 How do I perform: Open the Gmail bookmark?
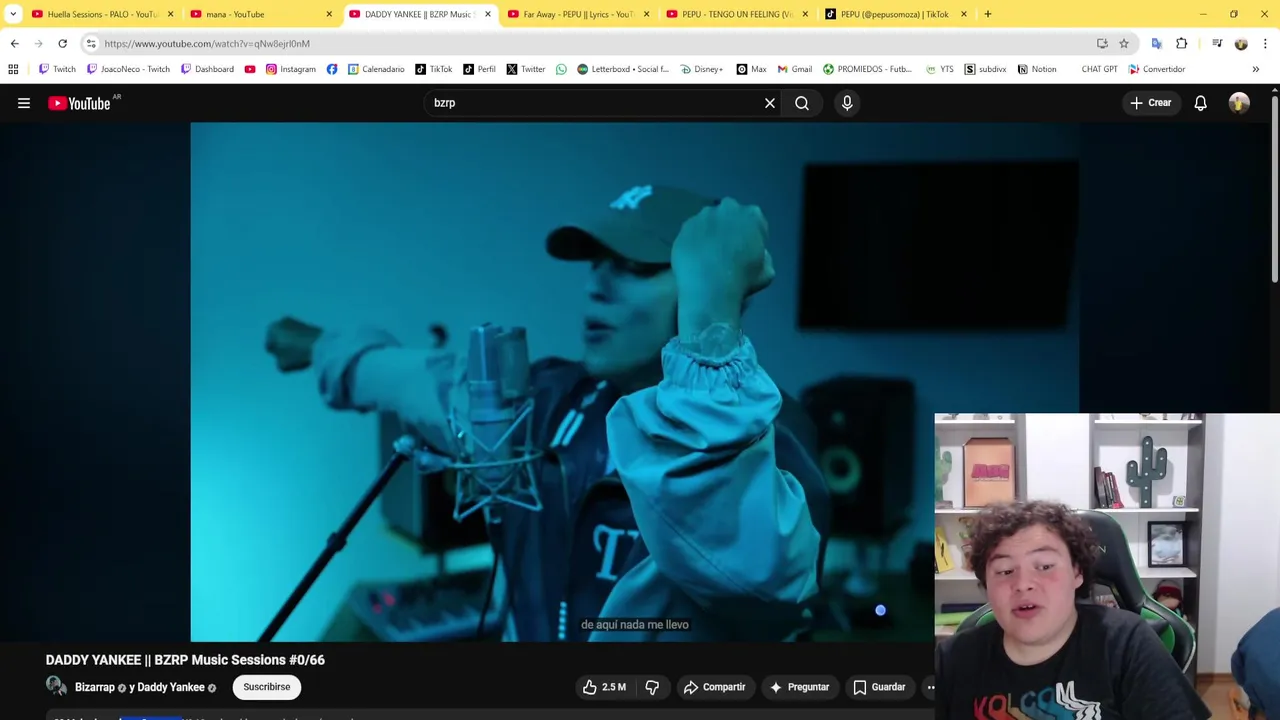pyautogui.click(x=794, y=69)
